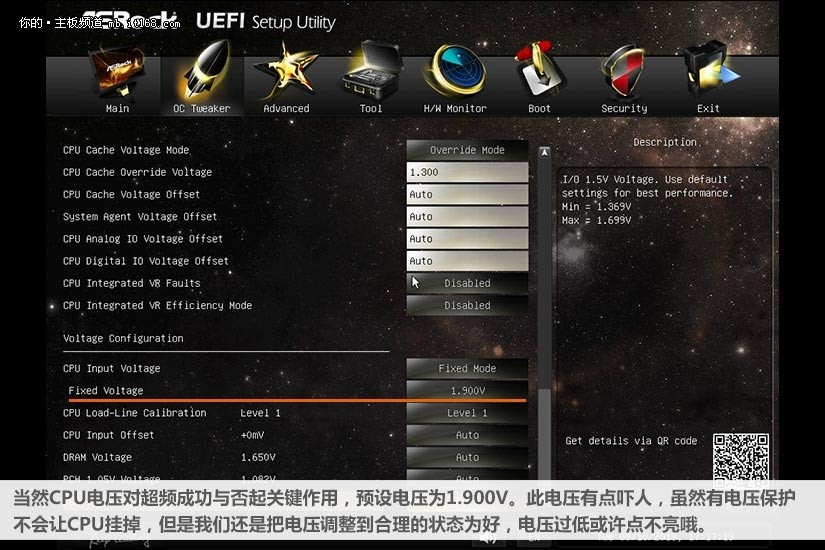Open the Security shield icon
The image size is (825, 550).
(623, 72)
